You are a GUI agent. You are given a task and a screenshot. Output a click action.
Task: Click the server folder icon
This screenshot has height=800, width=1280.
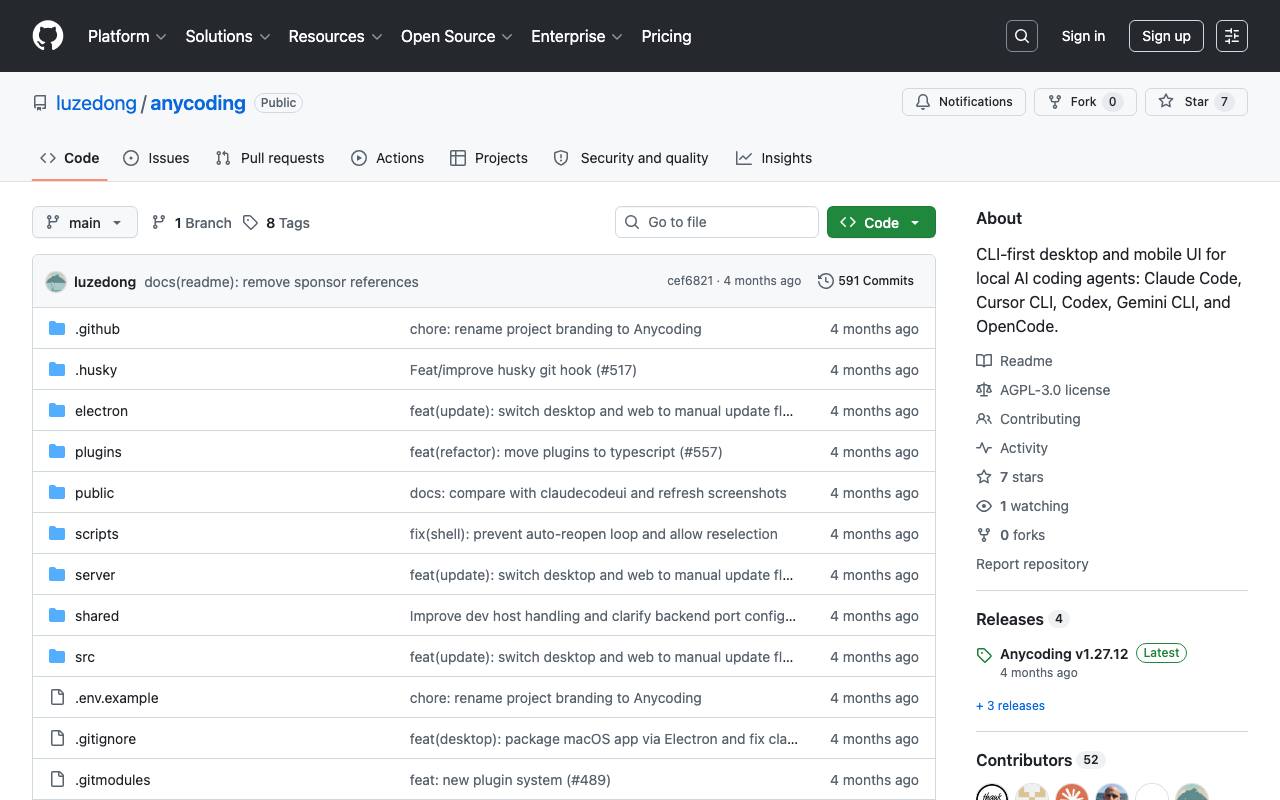tap(57, 575)
